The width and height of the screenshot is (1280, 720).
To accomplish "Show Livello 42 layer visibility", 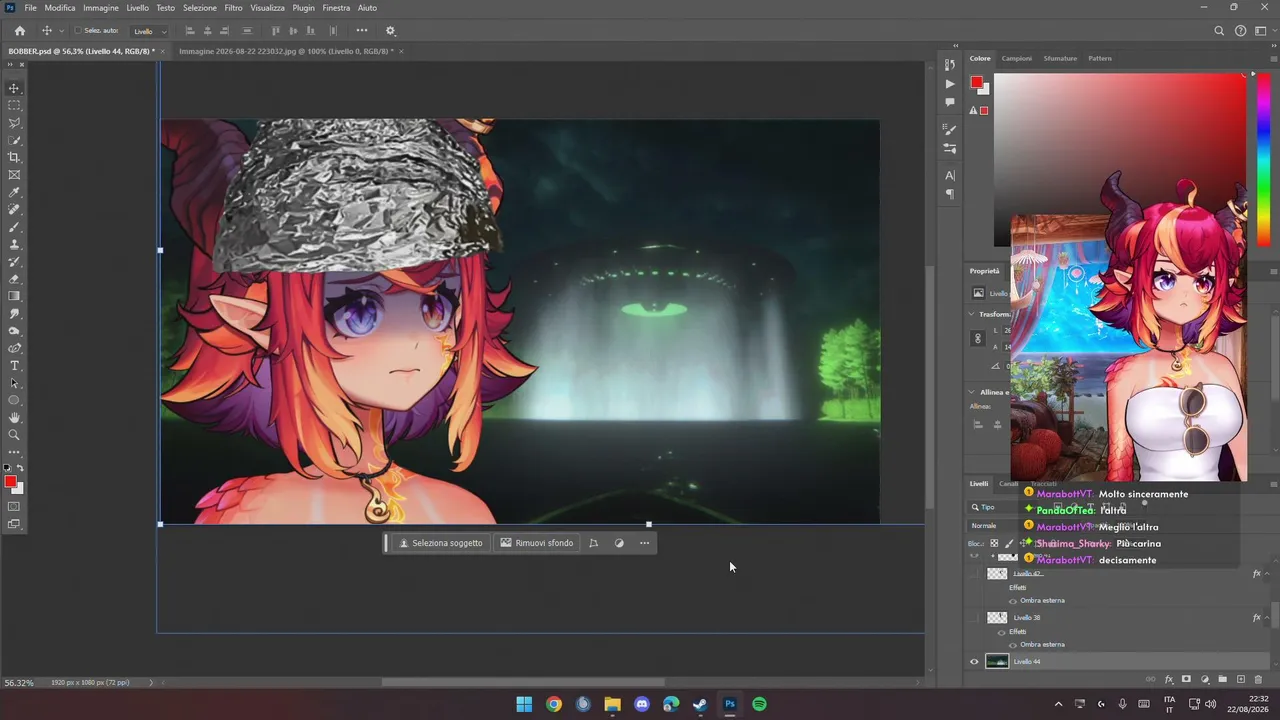I will pyautogui.click(x=974, y=574).
